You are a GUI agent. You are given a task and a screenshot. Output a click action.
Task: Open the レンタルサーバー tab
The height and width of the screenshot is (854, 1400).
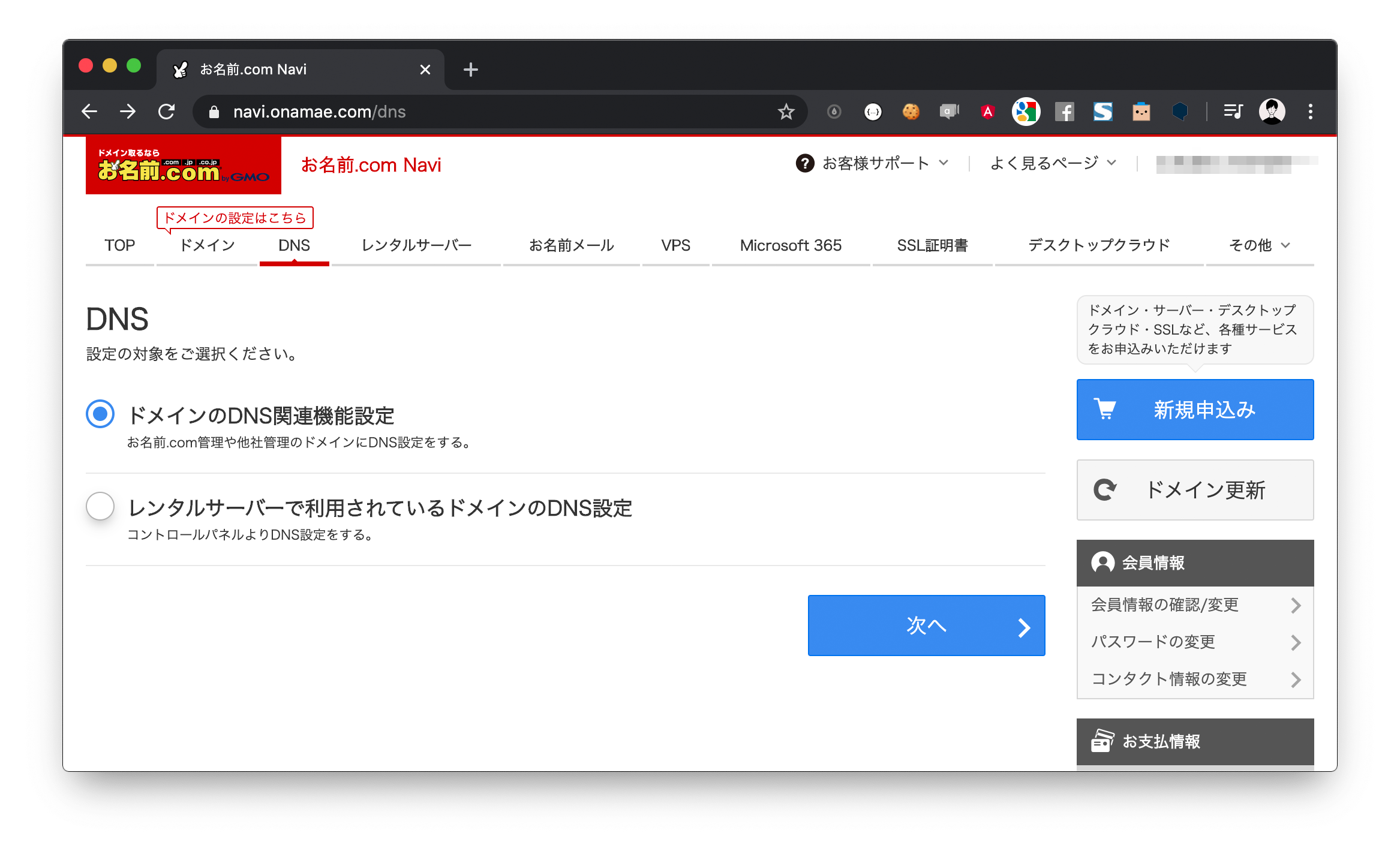click(x=416, y=245)
